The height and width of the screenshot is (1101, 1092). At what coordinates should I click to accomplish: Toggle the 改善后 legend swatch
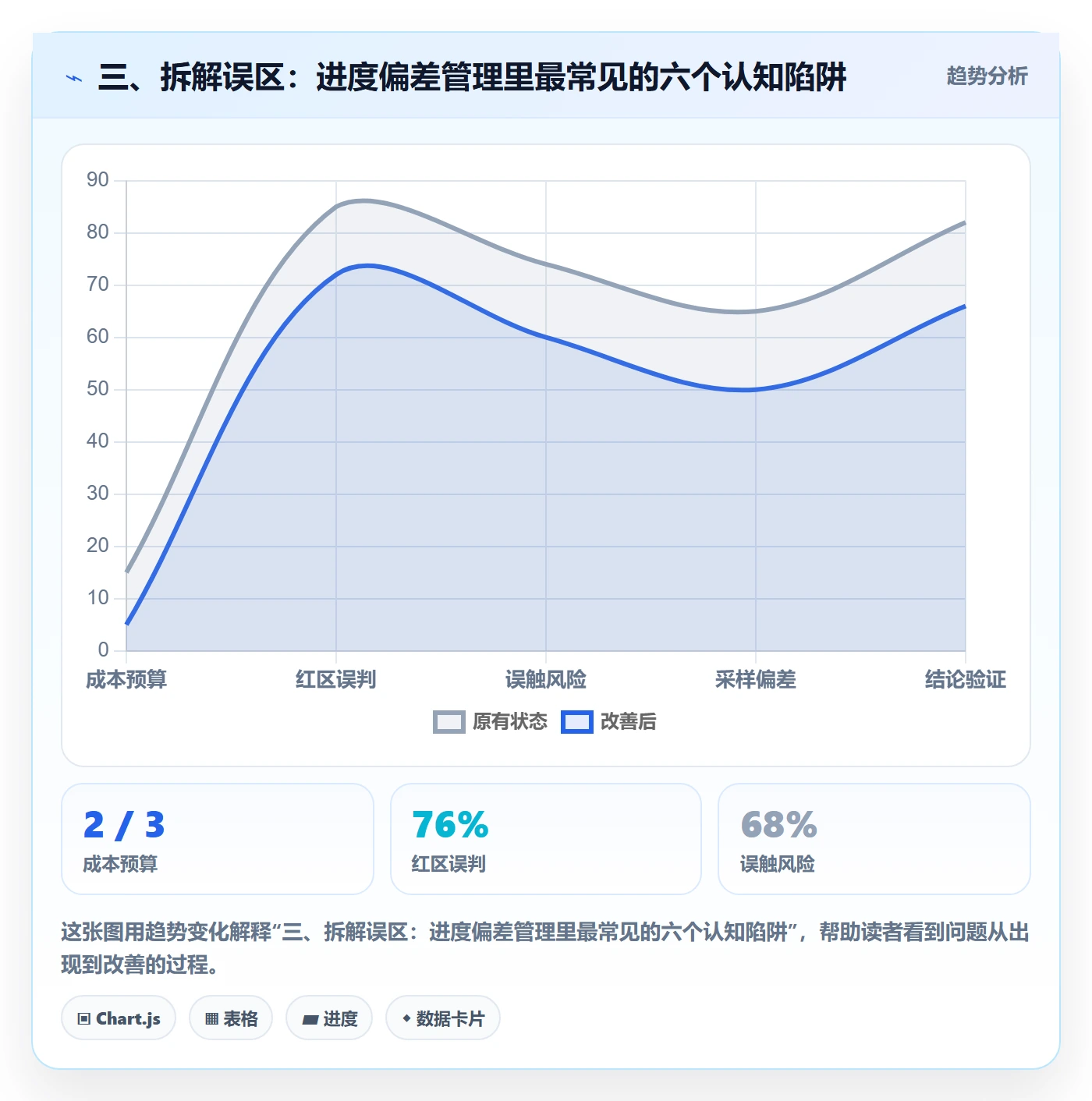[576, 722]
